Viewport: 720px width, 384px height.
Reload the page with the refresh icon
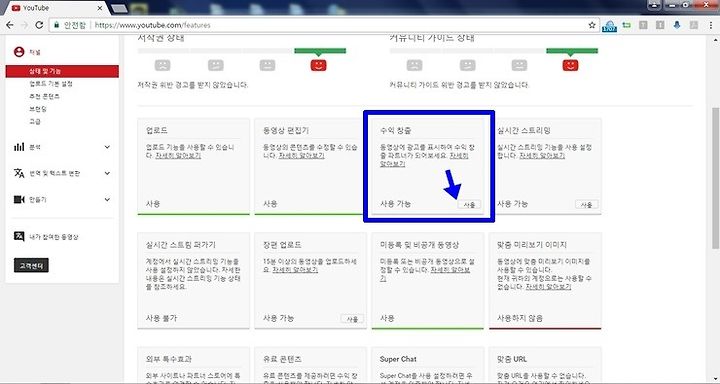39,25
